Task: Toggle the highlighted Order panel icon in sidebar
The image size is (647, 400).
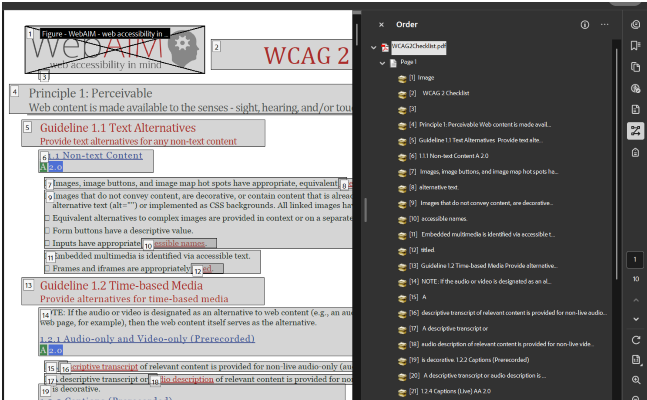Action: (635, 131)
